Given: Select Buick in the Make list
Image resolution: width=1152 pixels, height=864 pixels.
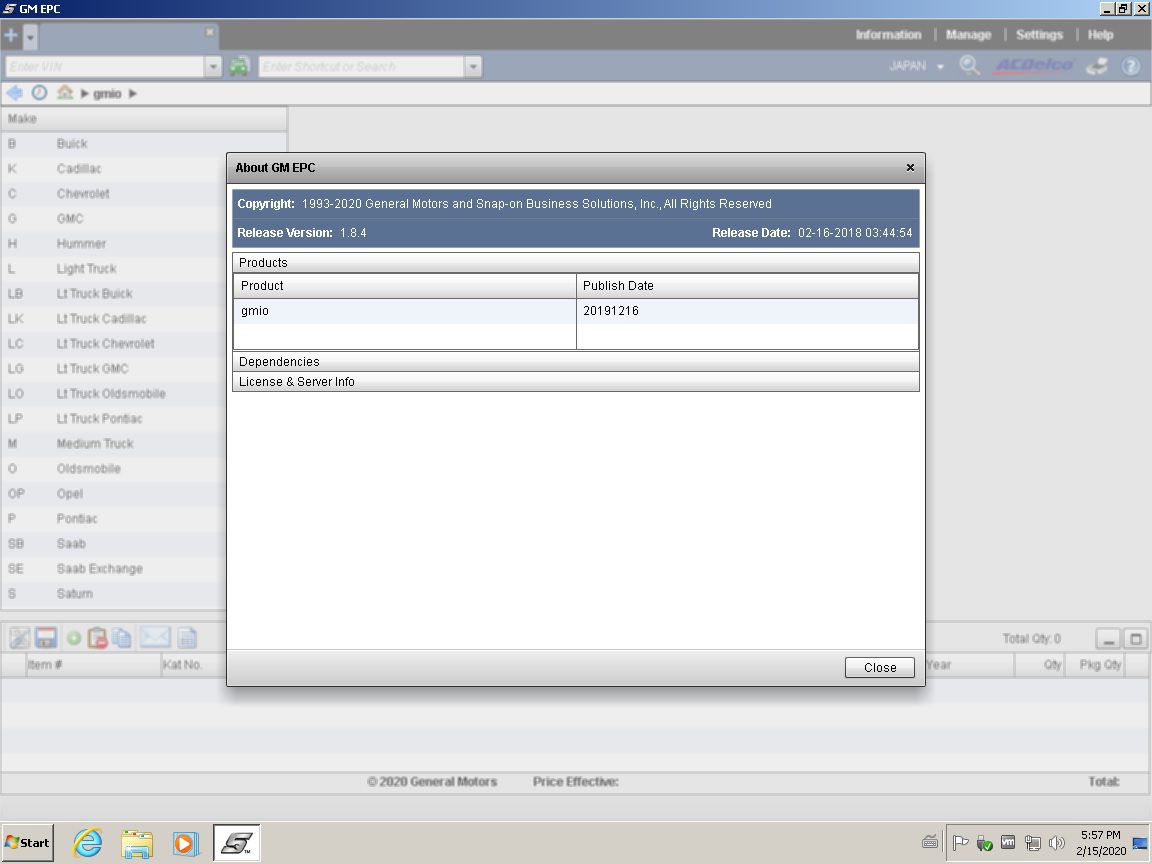Looking at the screenshot, I should 144,144.
